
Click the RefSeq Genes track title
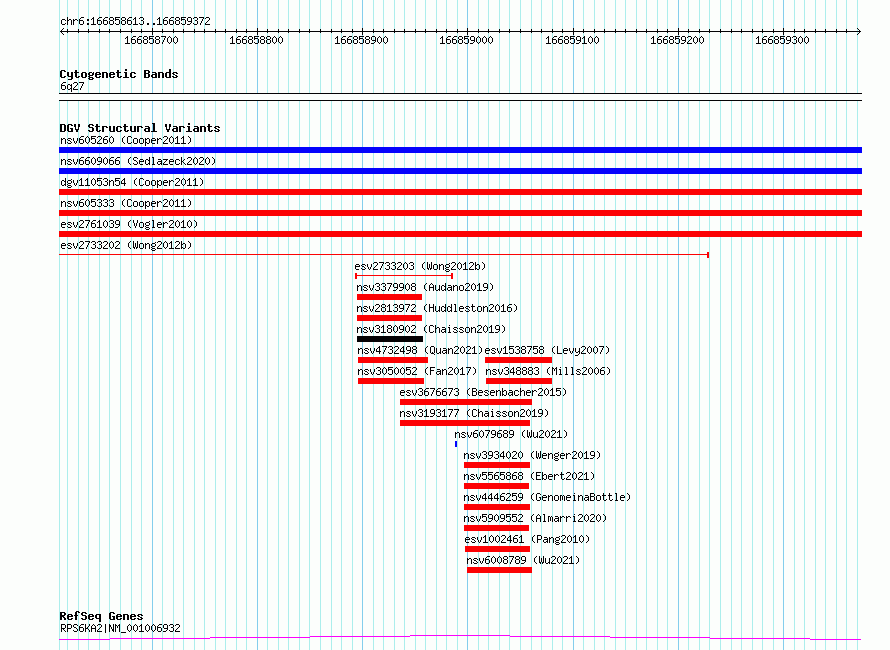click(x=102, y=616)
